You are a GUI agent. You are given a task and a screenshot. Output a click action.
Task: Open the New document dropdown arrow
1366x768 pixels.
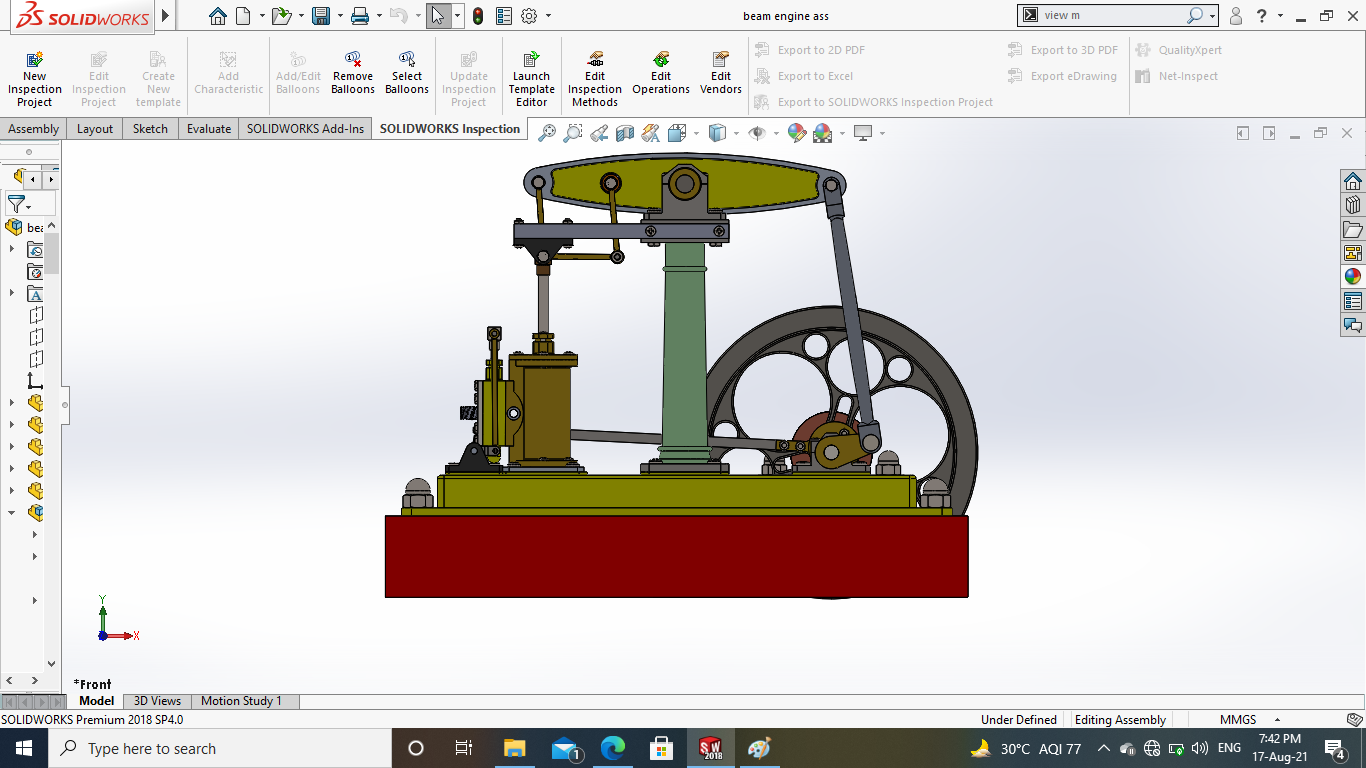tap(262, 16)
